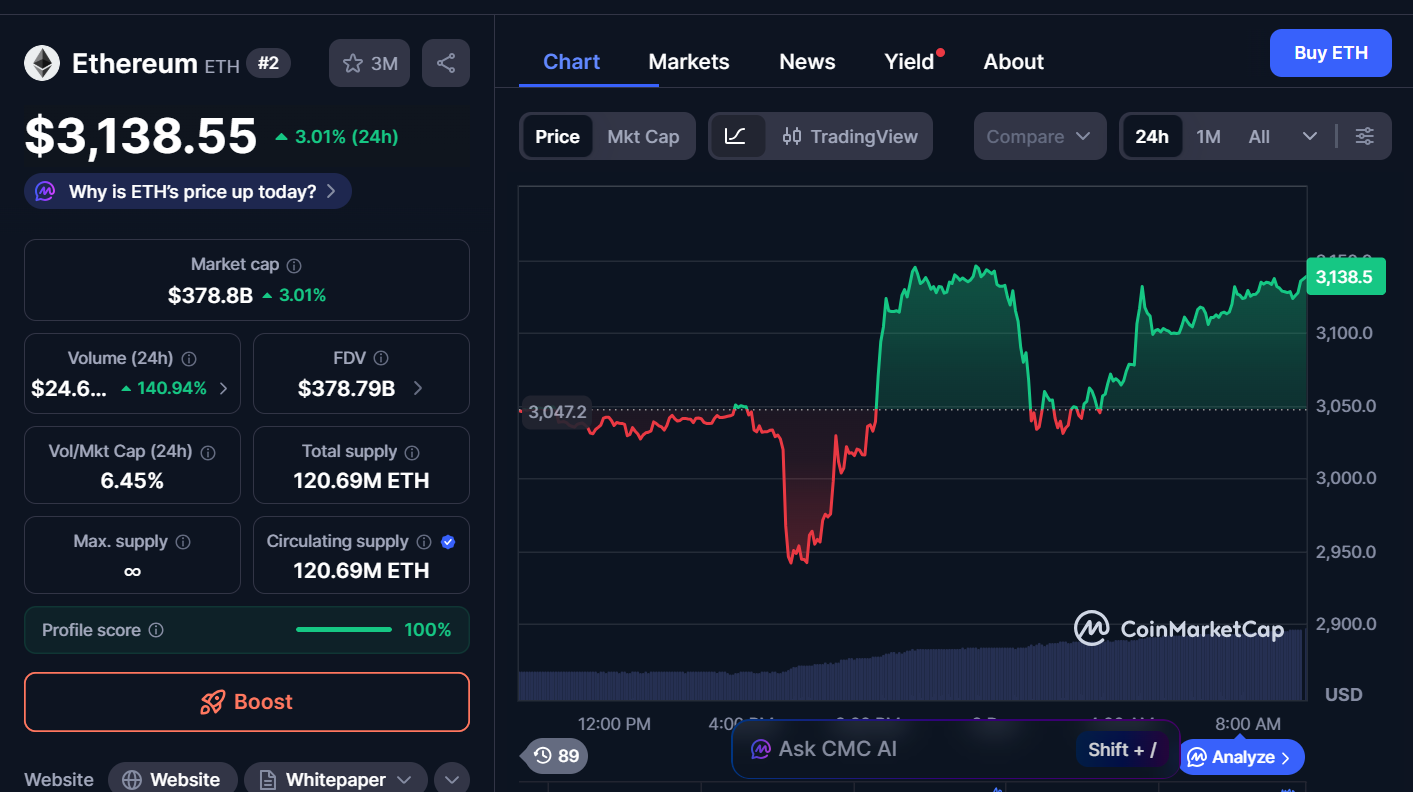Click the Buy ETH button
1413x792 pixels.
tap(1330, 52)
